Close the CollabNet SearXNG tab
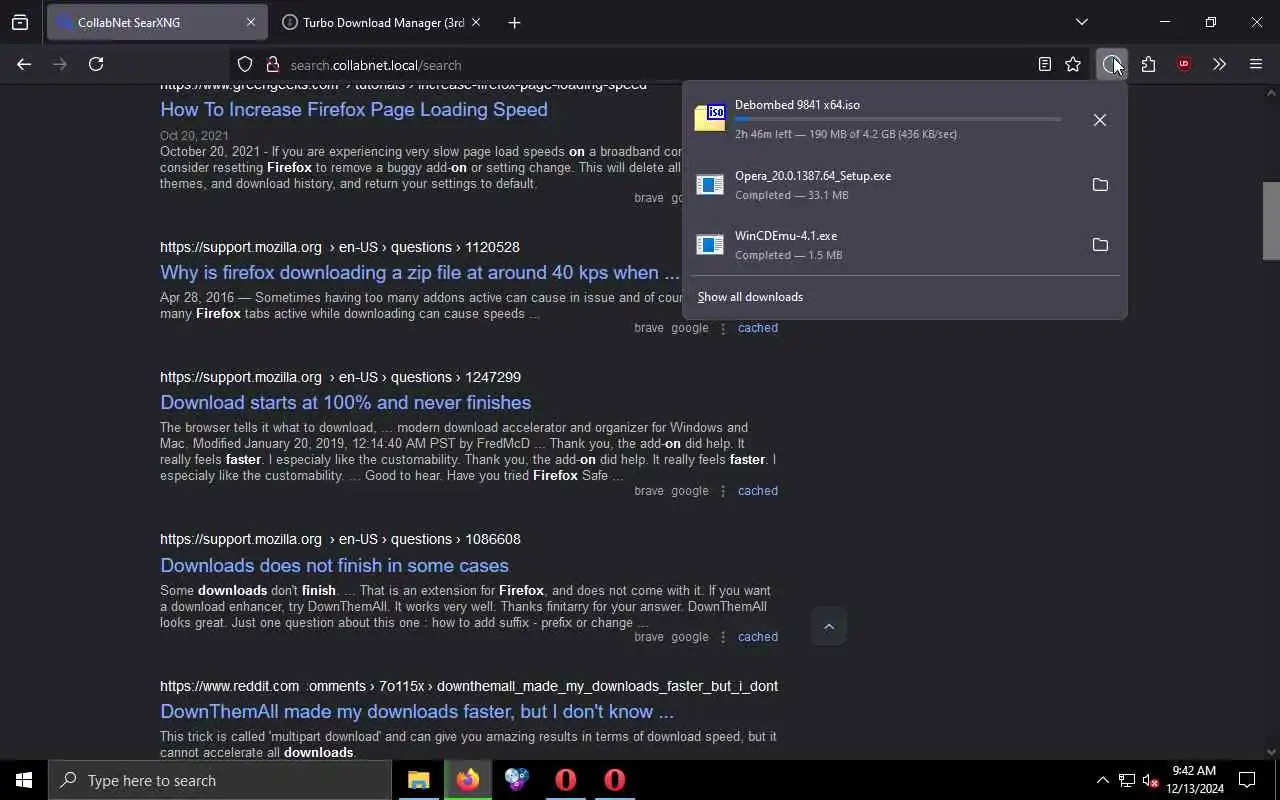The height and width of the screenshot is (800, 1280). click(251, 22)
